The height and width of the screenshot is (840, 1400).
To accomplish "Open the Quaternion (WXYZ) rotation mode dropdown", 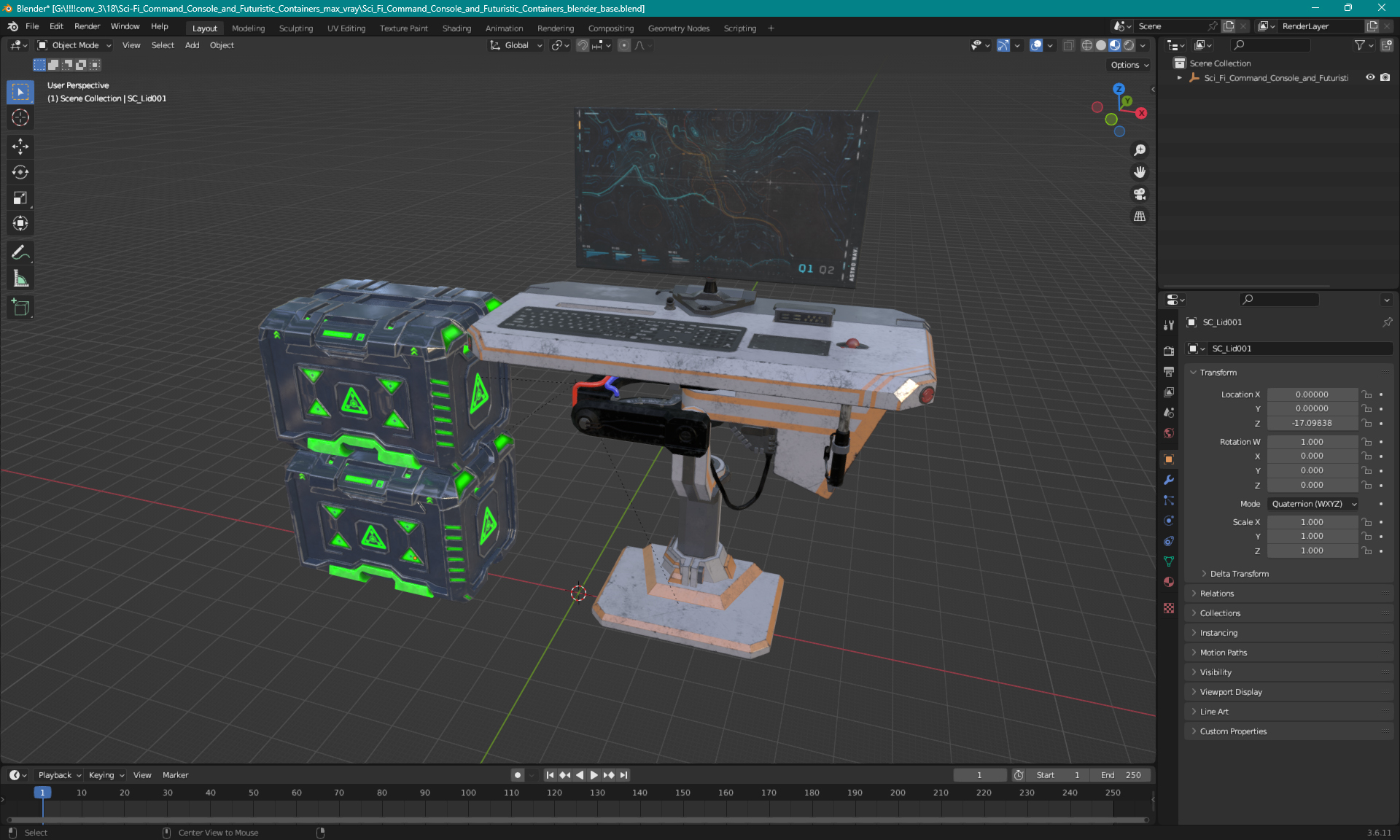I will pos(1313,504).
